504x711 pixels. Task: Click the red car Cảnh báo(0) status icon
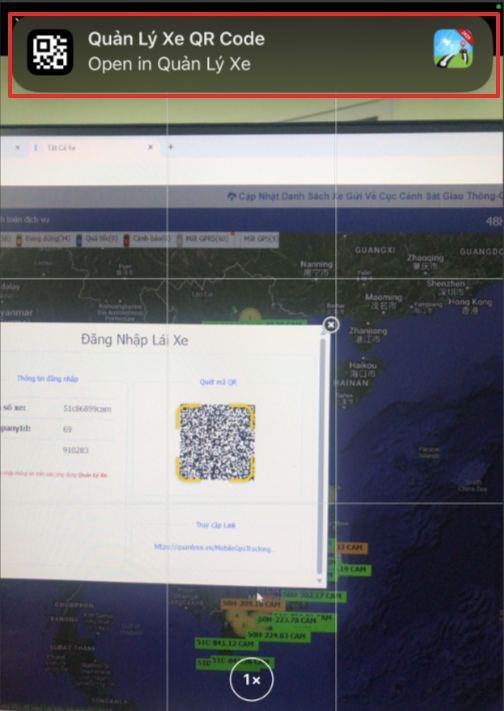(126, 240)
